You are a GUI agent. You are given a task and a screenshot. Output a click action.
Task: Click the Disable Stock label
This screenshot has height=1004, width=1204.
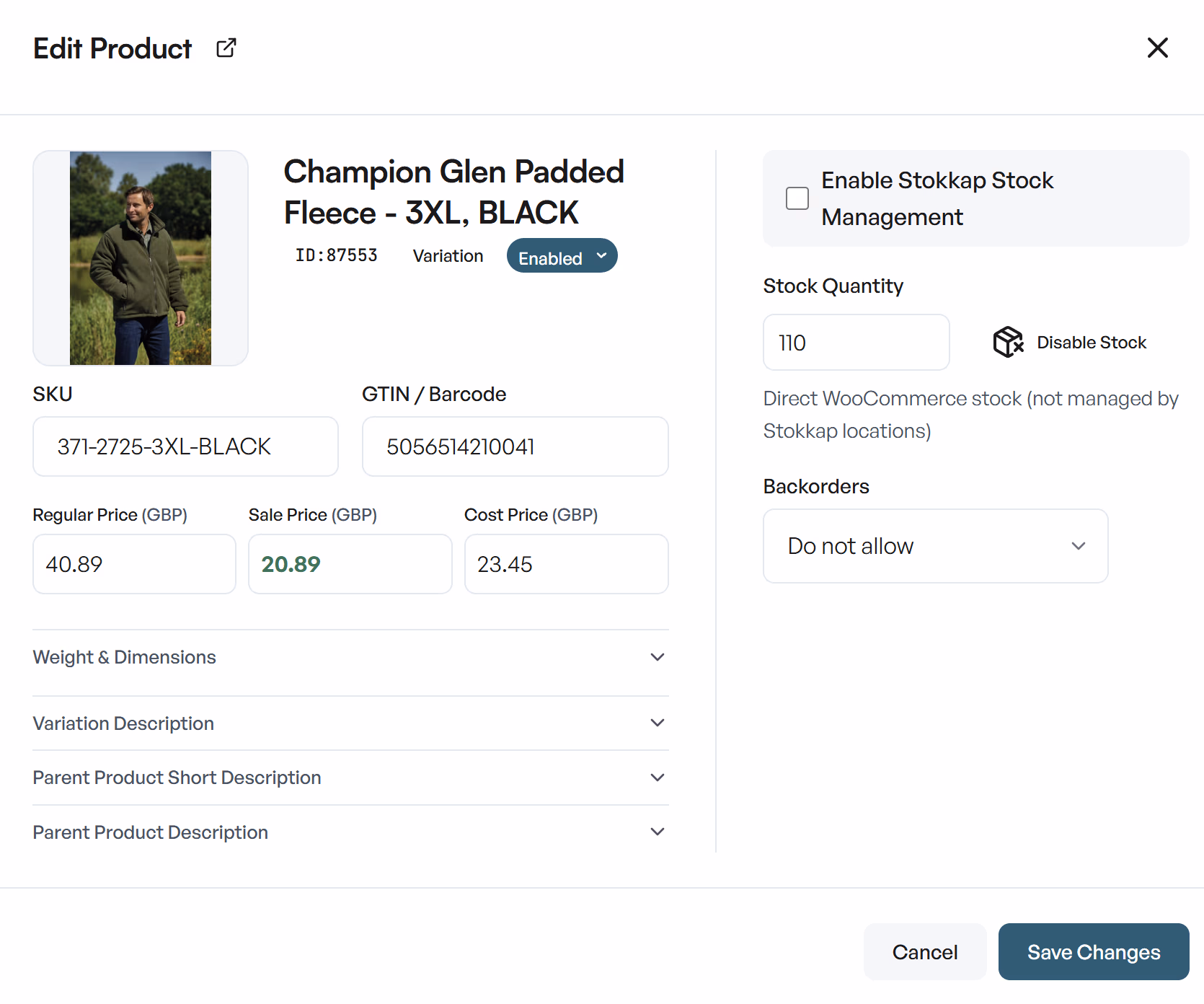1092,343
